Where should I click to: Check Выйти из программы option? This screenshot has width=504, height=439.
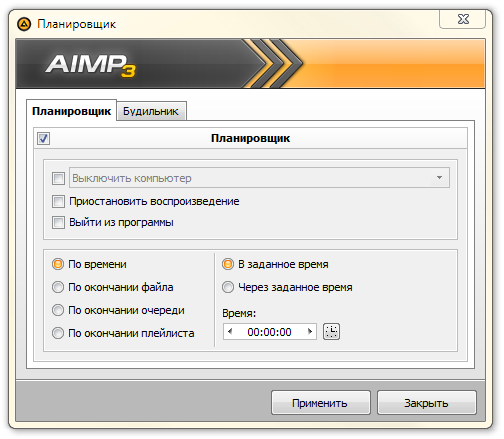(58, 222)
